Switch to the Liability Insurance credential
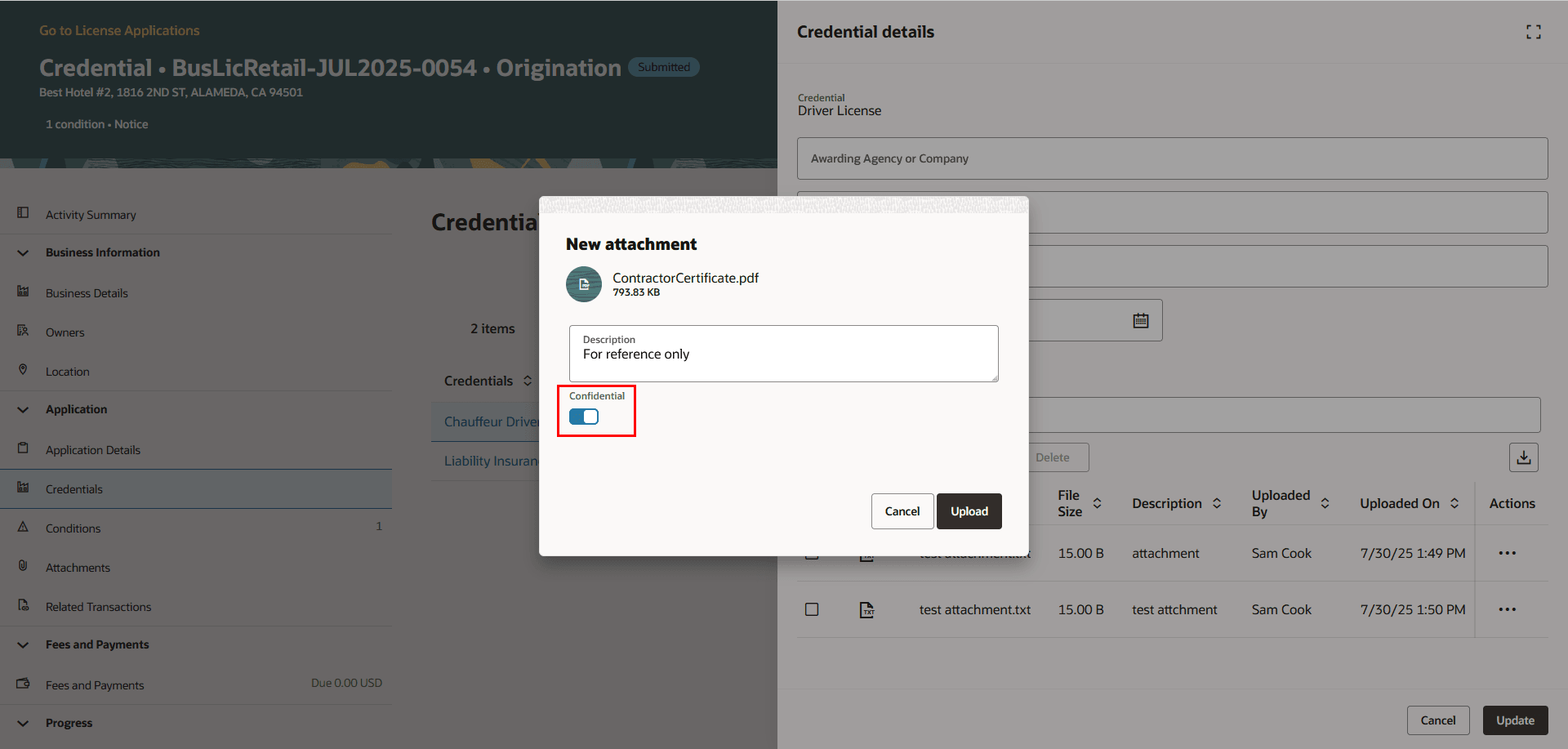Viewport: 1568px width, 749px height. (x=491, y=460)
